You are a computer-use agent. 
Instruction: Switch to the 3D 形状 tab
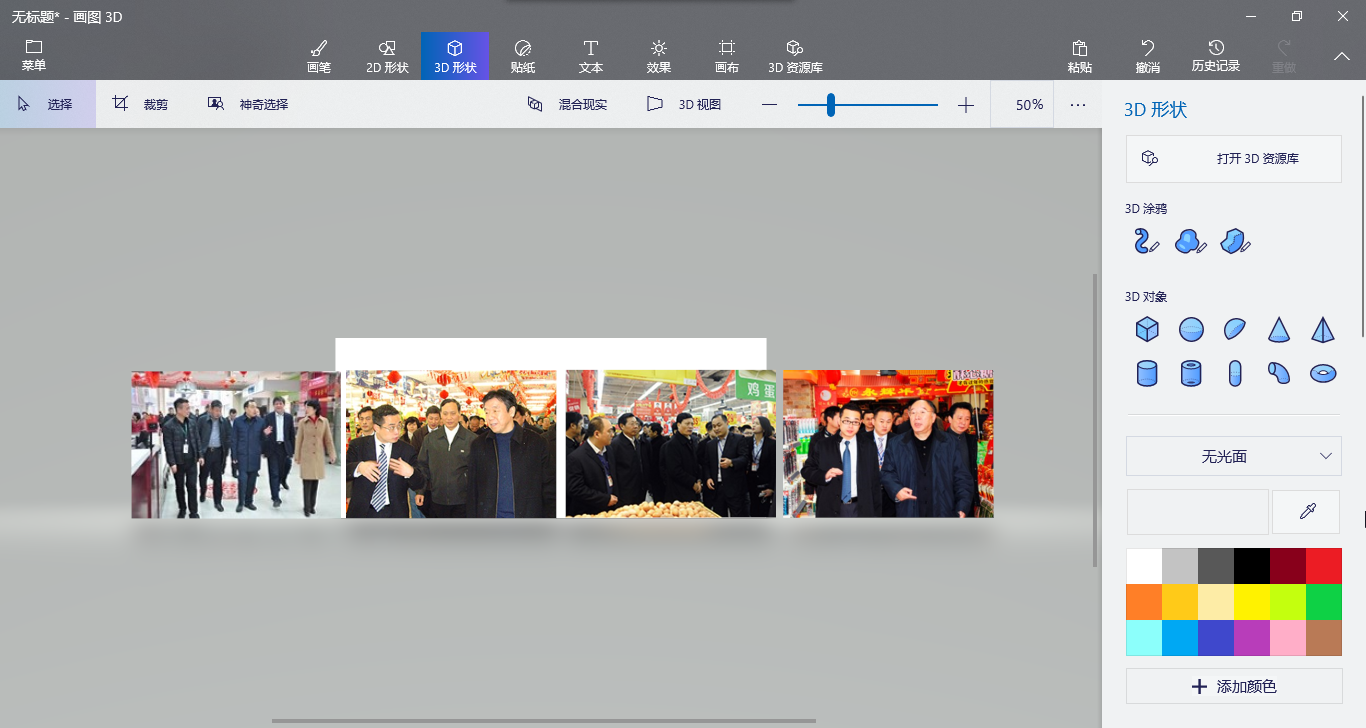(x=455, y=57)
